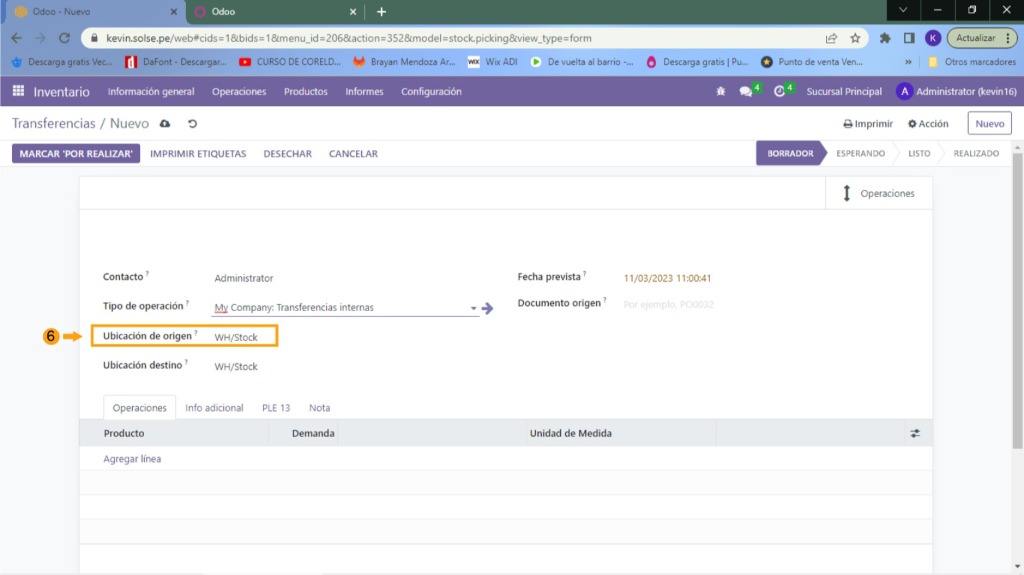Screen dimensions: 1024x575
Task: Open the Acción dropdown menu
Action: [x=928, y=124]
